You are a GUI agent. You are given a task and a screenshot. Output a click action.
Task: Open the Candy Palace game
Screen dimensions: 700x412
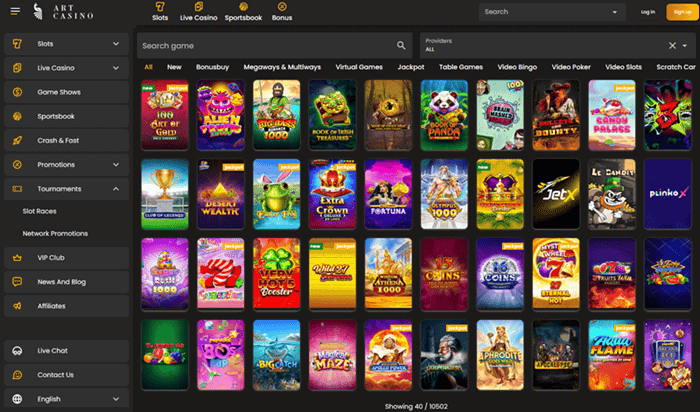point(612,115)
